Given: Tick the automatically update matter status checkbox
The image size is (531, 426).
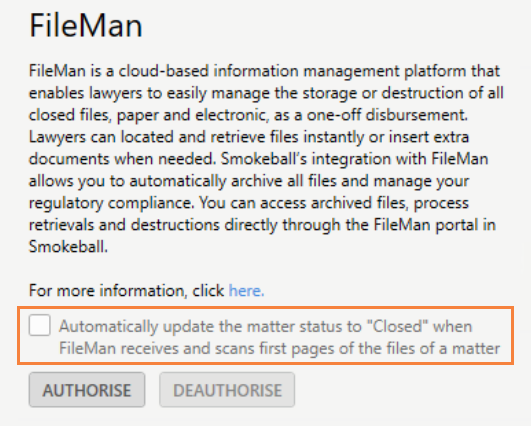Looking at the screenshot, I should pyautogui.click(x=40, y=325).
